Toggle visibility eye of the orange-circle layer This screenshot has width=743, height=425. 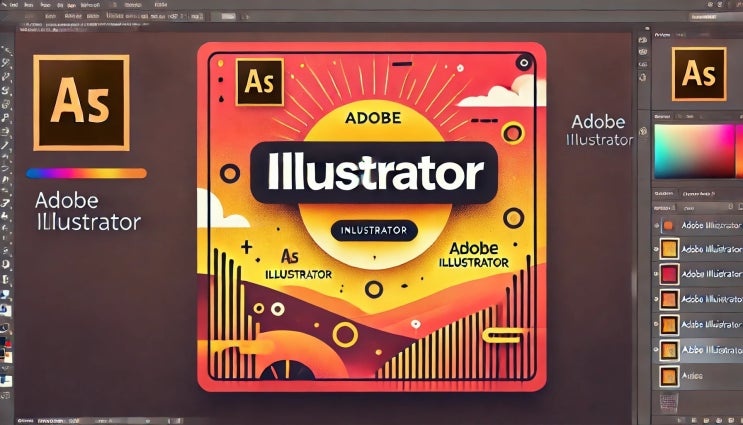click(656, 226)
